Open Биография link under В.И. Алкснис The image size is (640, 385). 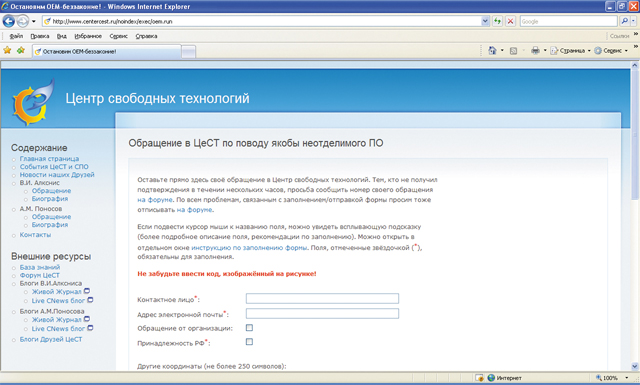[x=50, y=199]
